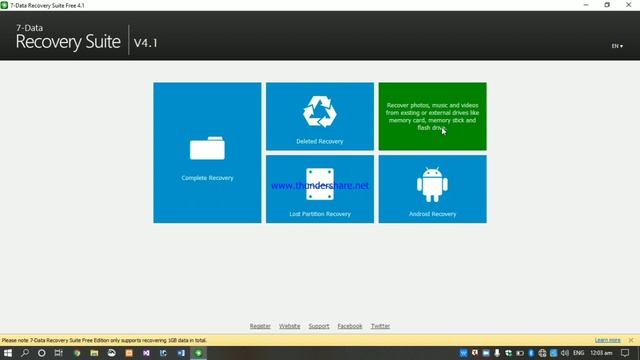
Task: Open the Deleted Recovery tile
Action: [x=320, y=116]
